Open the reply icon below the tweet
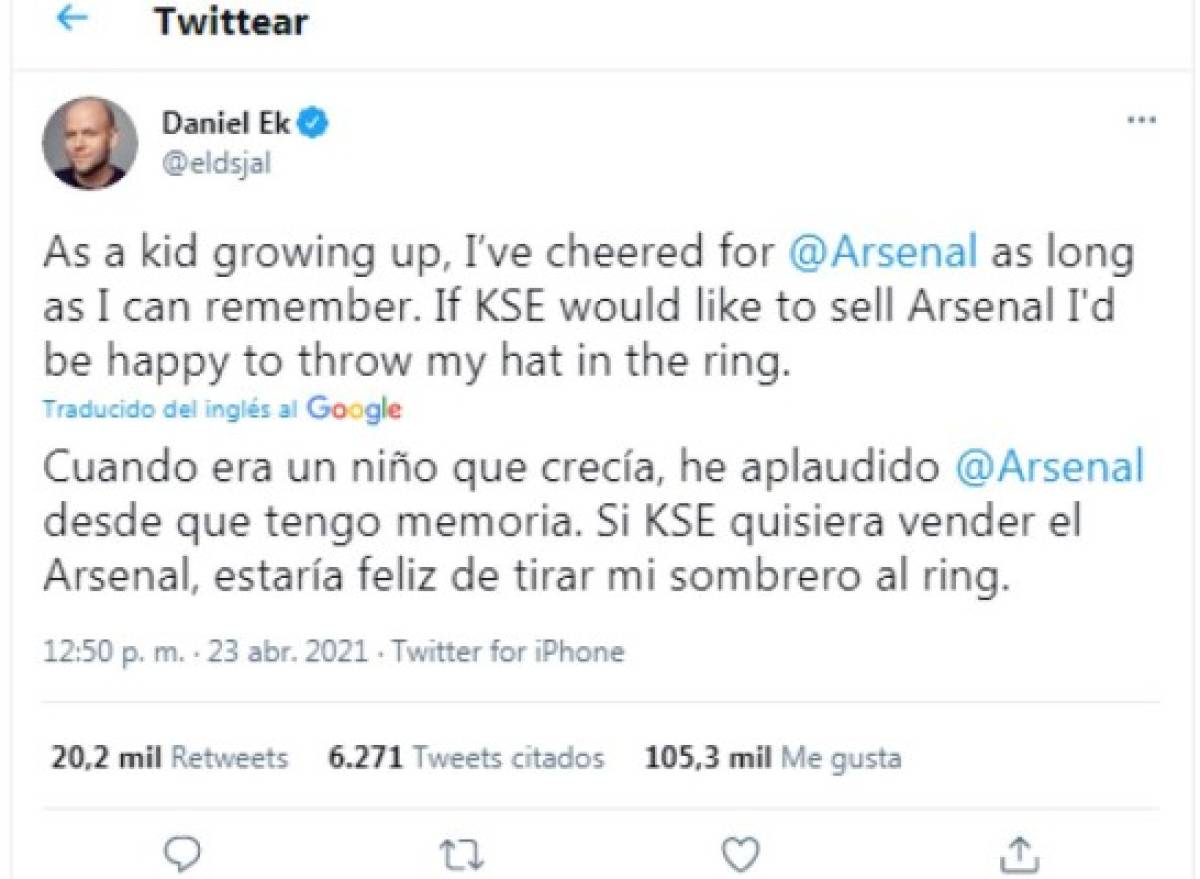This screenshot has width=1200, height=879. click(x=182, y=853)
